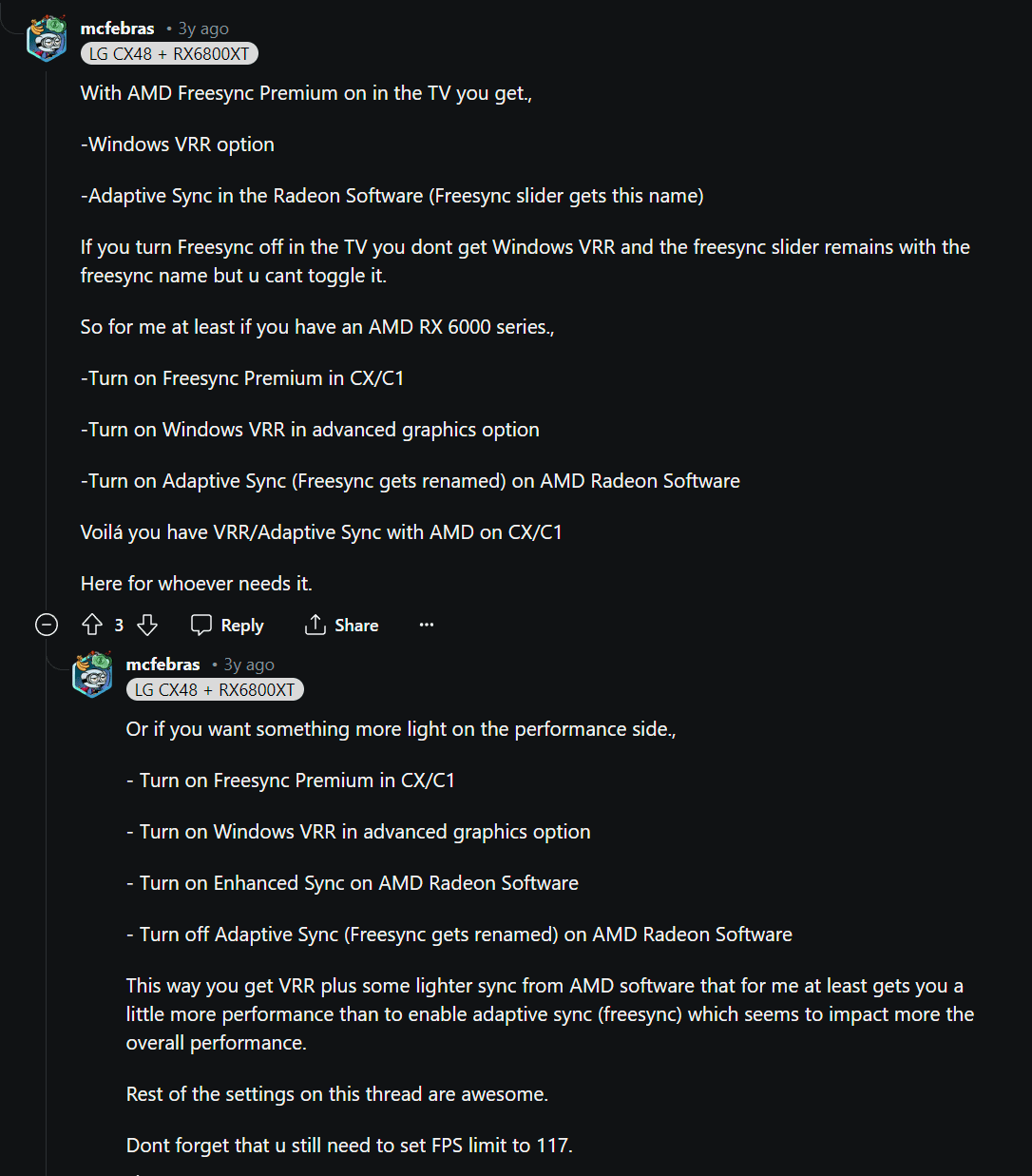Image resolution: width=1032 pixels, height=1176 pixels.
Task: Click the 'Voilá you have VRR/Adaptive Sync' line
Action: pos(321,532)
